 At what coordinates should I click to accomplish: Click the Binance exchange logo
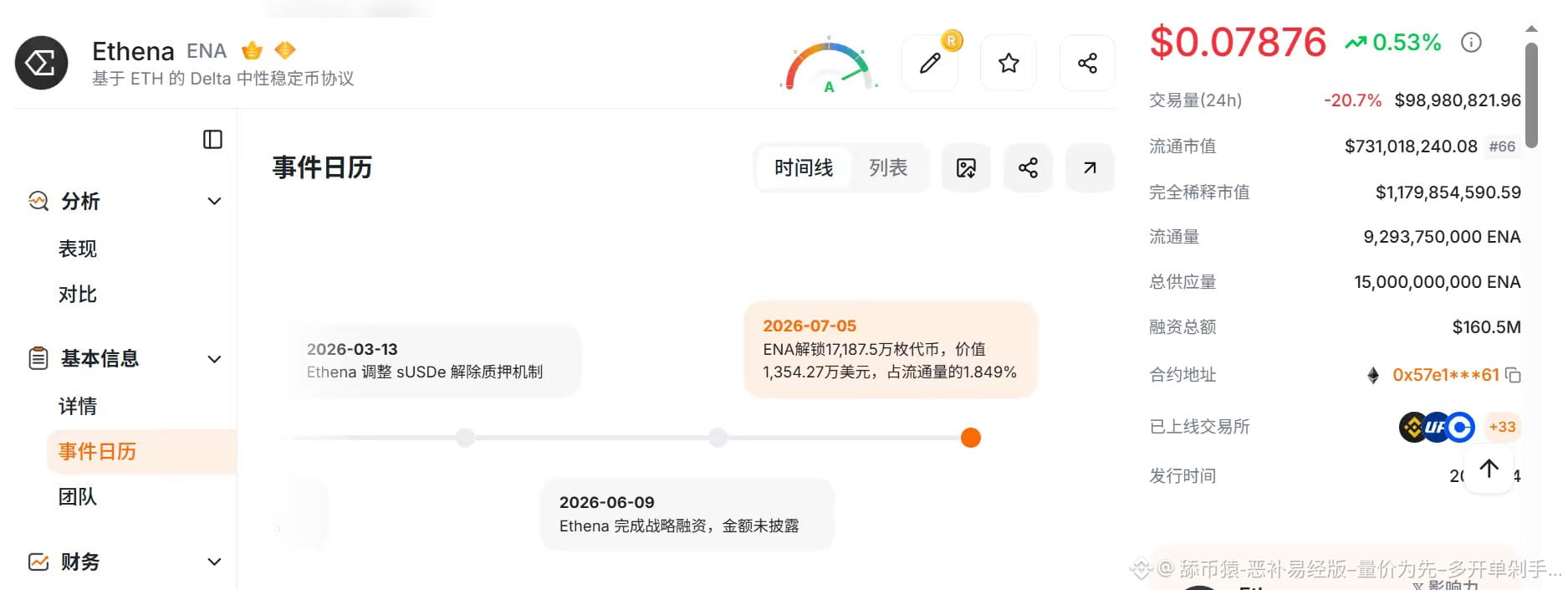click(1413, 428)
